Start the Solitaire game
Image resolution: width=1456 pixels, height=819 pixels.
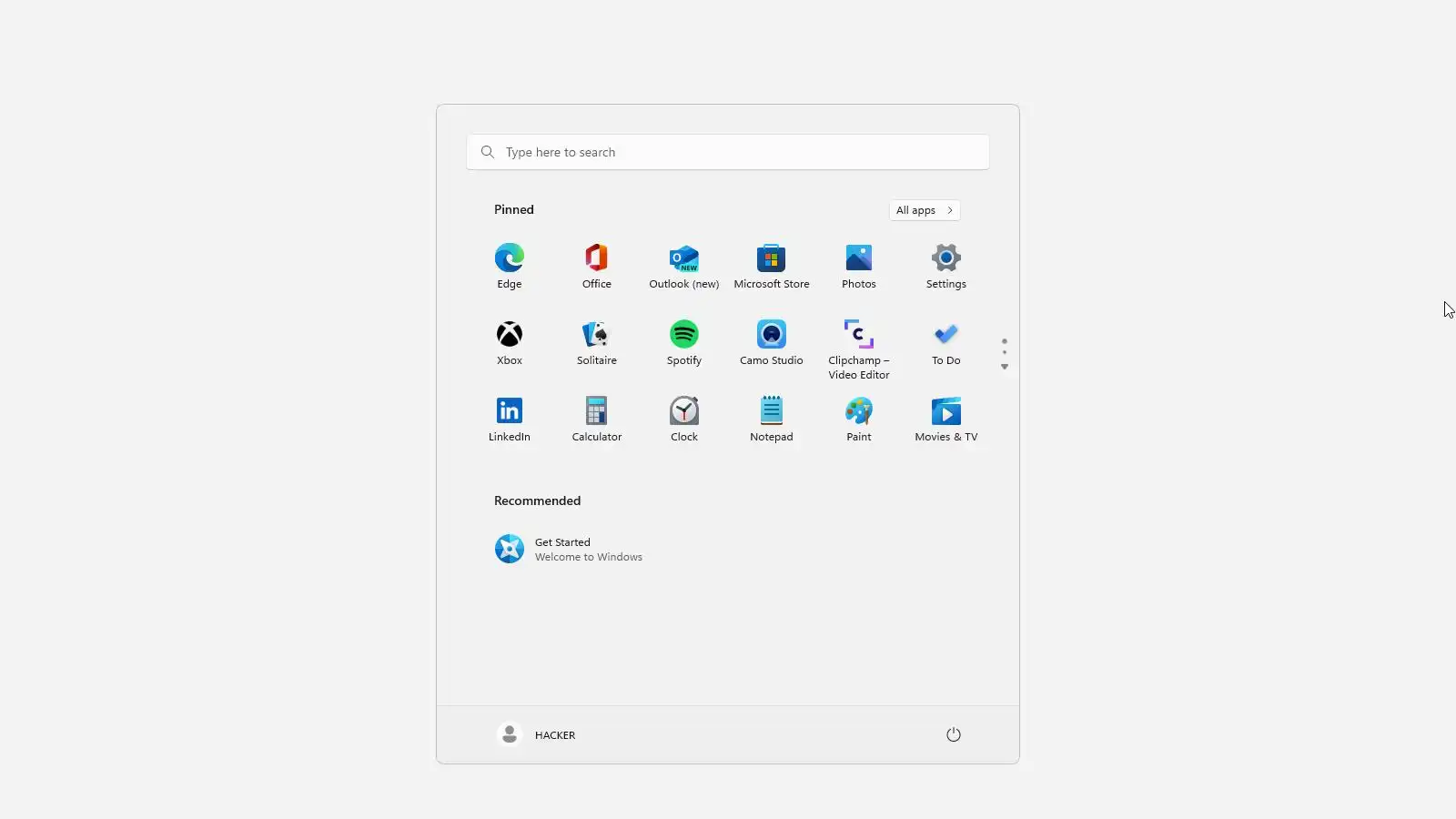tap(597, 342)
